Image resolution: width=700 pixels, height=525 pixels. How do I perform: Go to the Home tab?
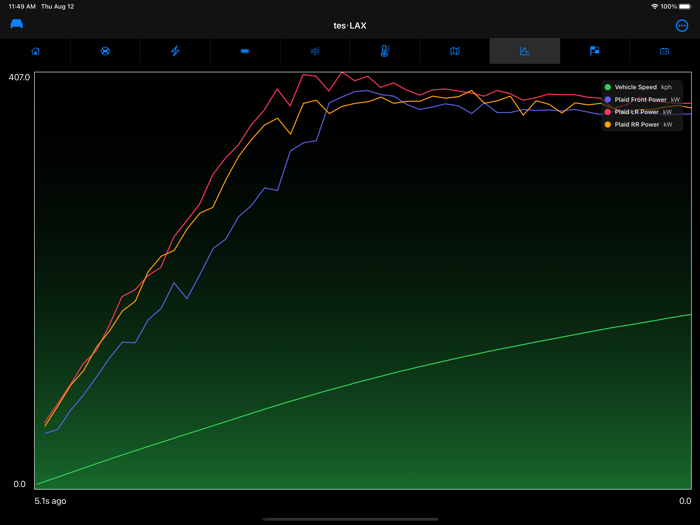pos(35,51)
